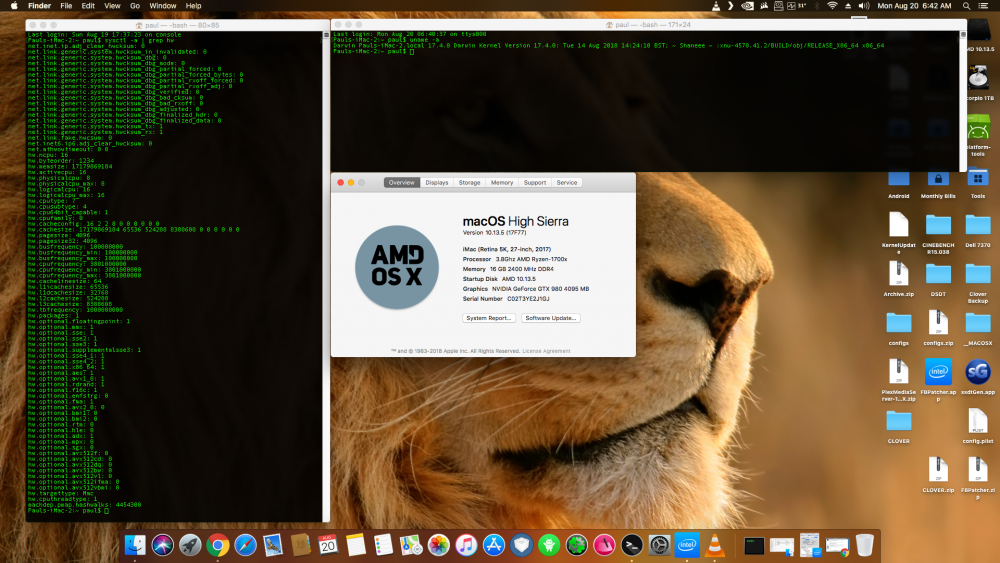Open System Preferences gear in Dock
Image resolution: width=1000 pixels, height=563 pixels.
pos(659,545)
